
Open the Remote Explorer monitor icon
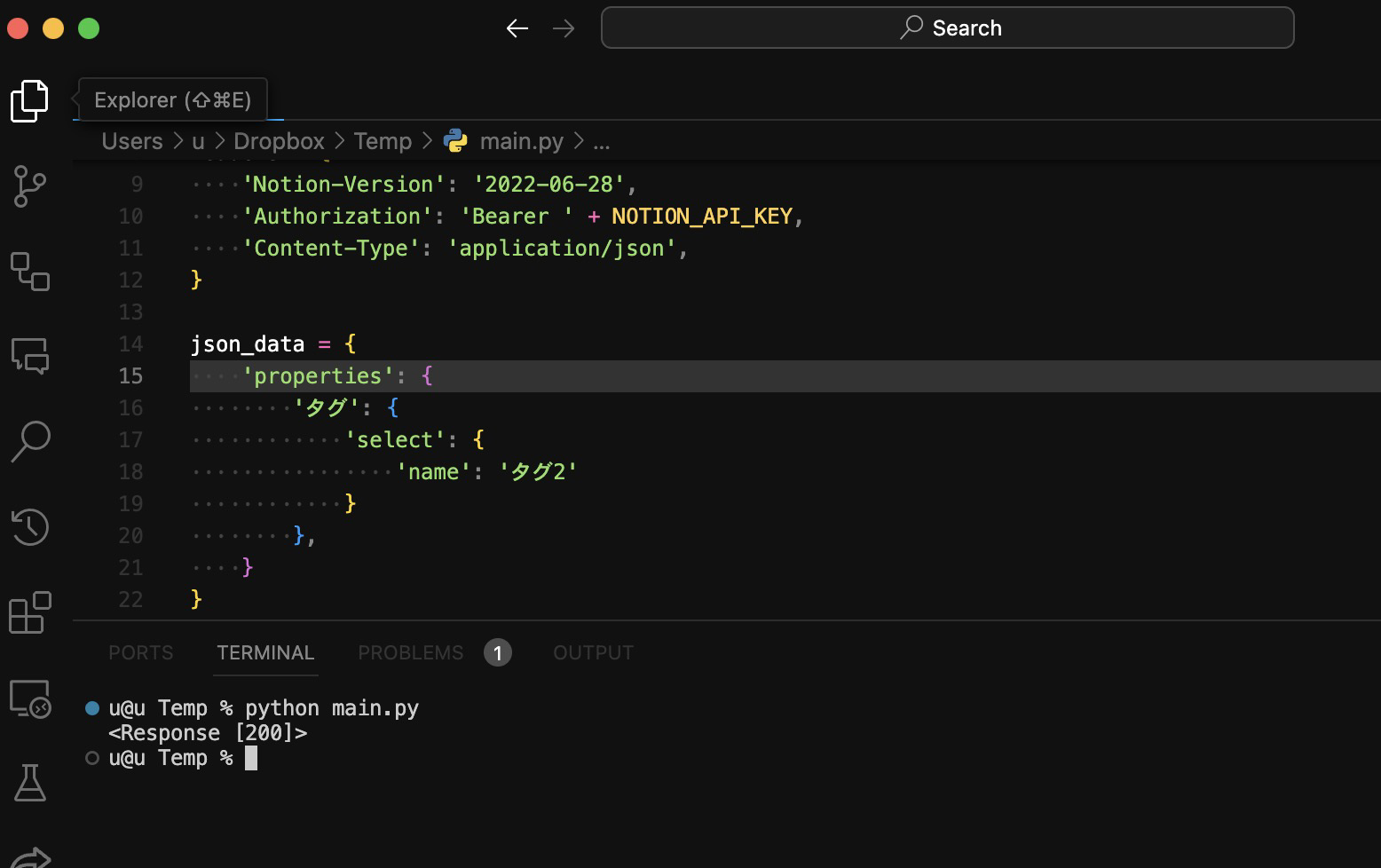tap(29, 698)
